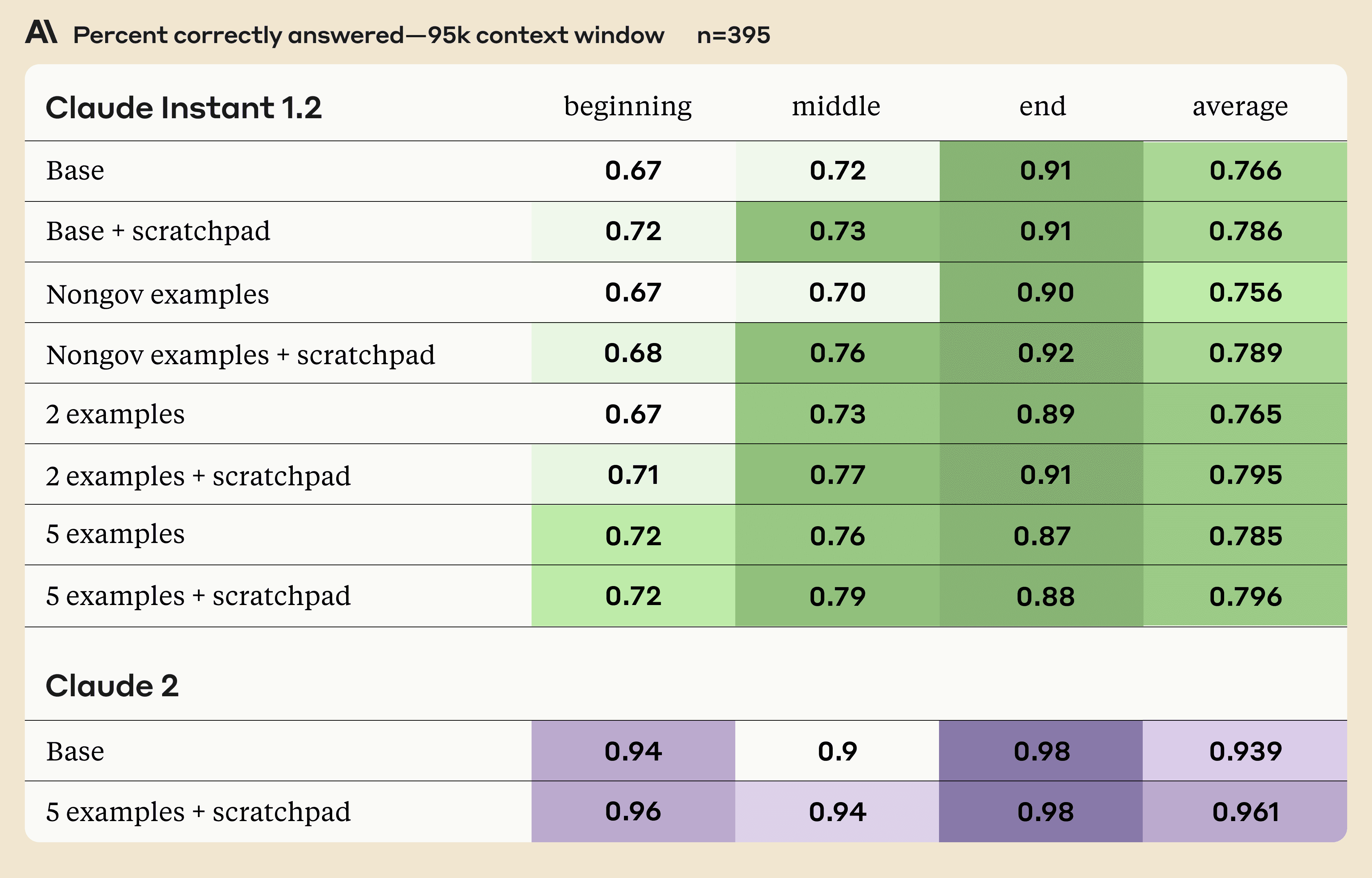Select the middle column header
The image size is (1372, 878).
coord(836,107)
